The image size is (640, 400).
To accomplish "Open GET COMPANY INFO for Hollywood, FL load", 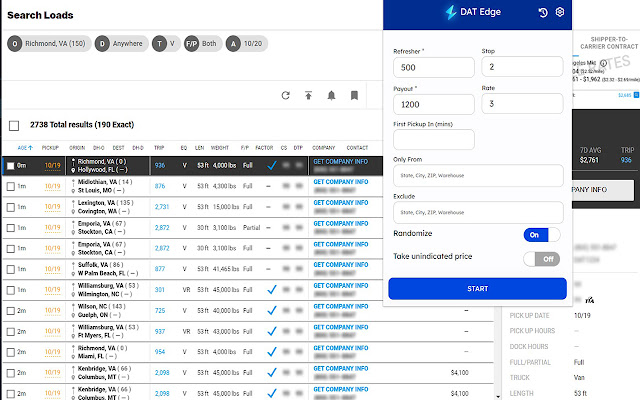I will (x=340, y=162).
